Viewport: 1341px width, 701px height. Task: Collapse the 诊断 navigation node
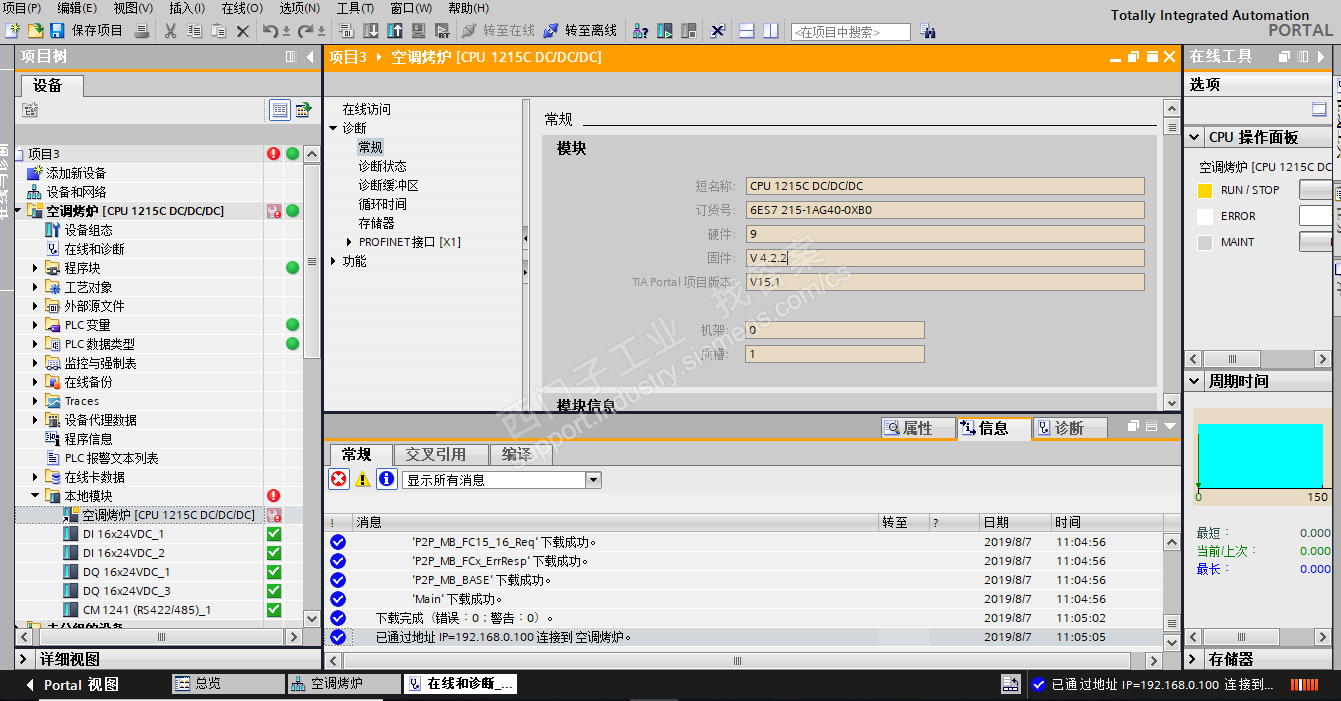pyautogui.click(x=334, y=128)
